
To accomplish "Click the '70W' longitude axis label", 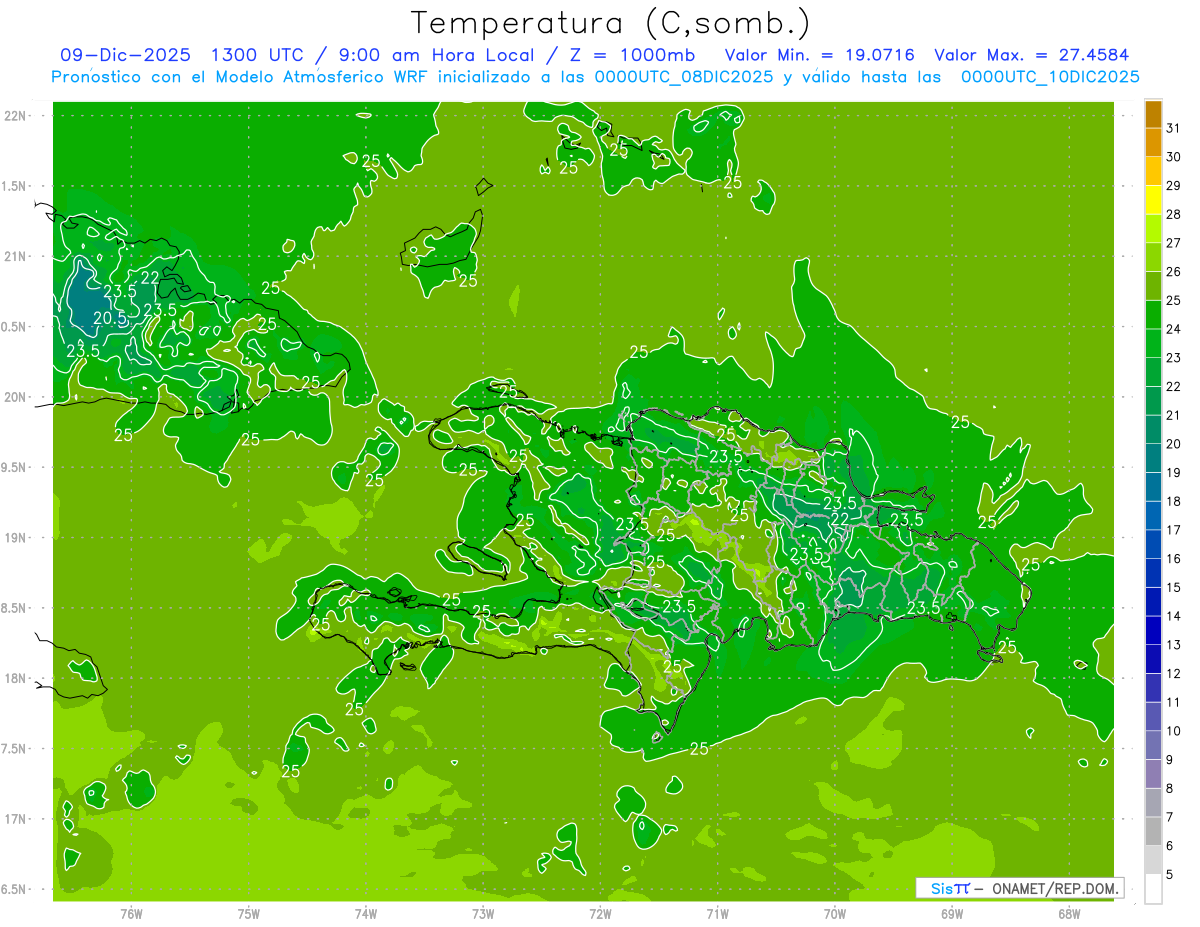I will point(835,914).
